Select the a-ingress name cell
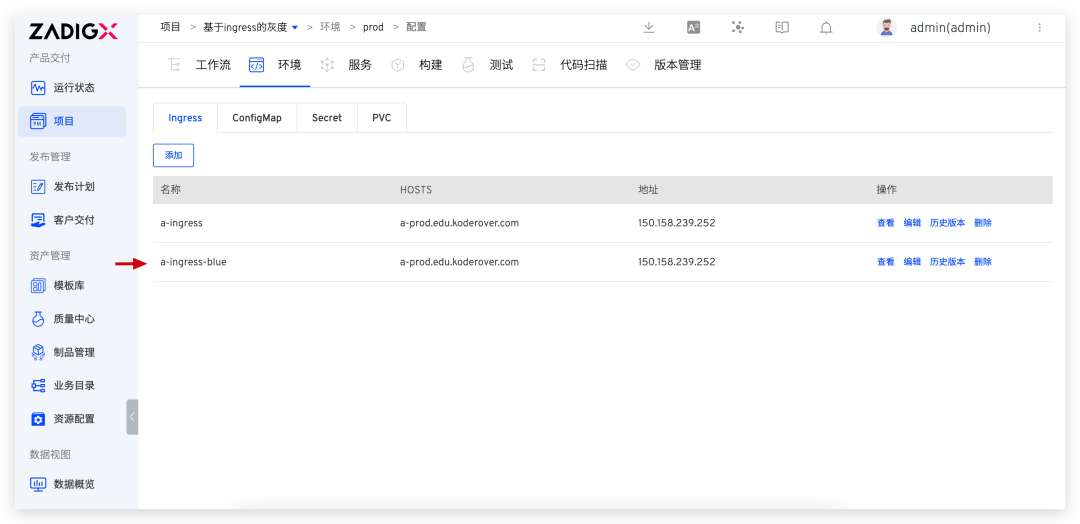 click(182, 223)
